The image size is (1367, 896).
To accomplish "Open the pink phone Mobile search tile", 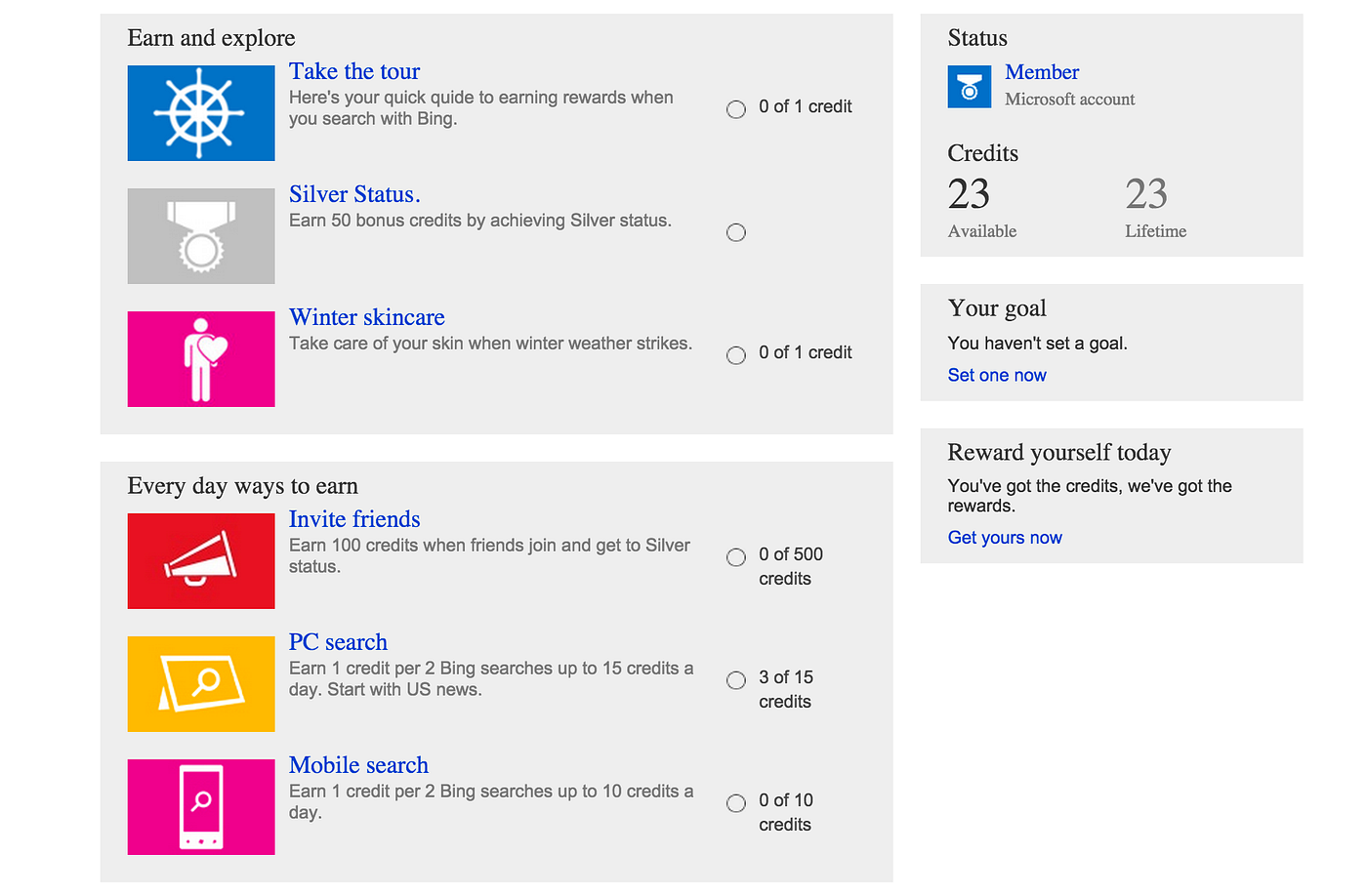I will (201, 807).
